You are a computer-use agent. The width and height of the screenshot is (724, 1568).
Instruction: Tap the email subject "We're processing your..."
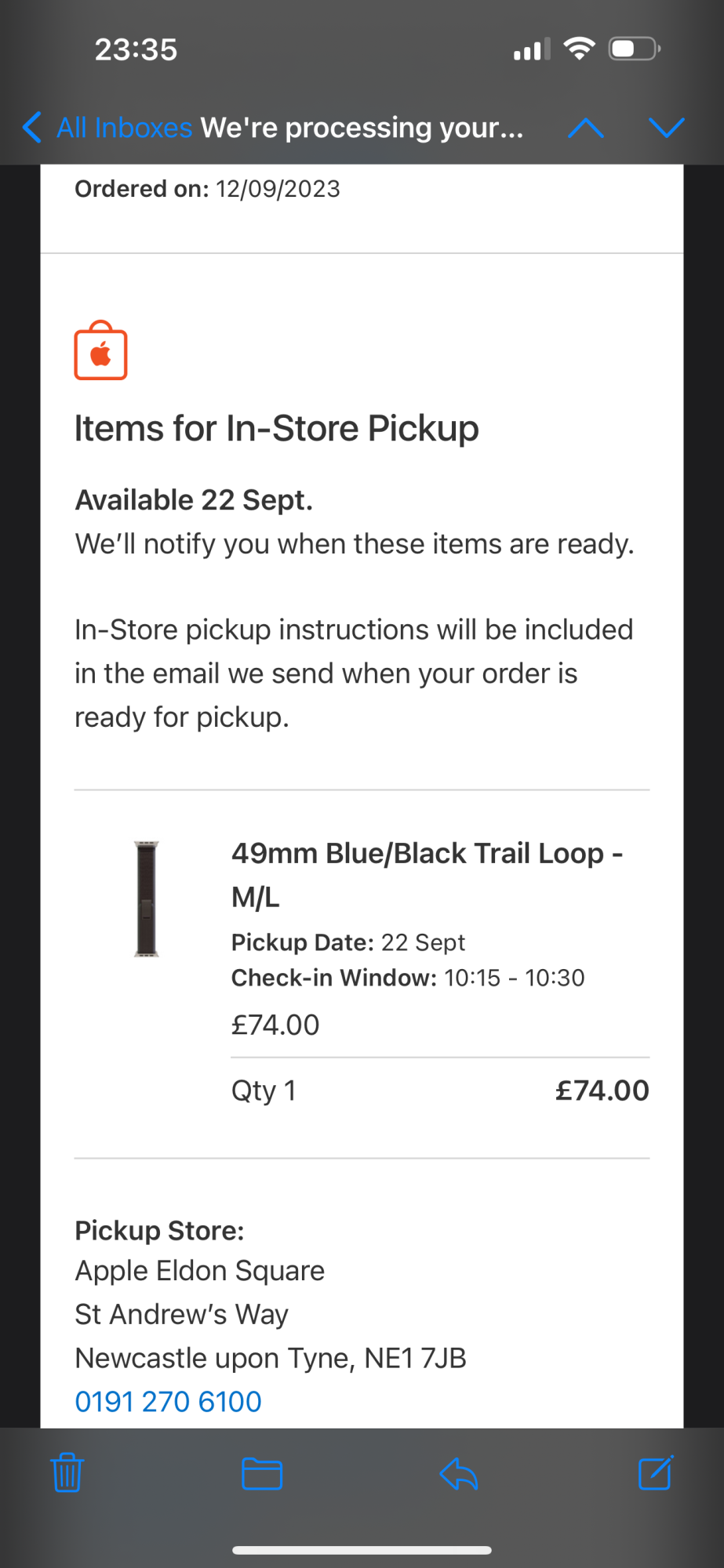click(x=362, y=128)
